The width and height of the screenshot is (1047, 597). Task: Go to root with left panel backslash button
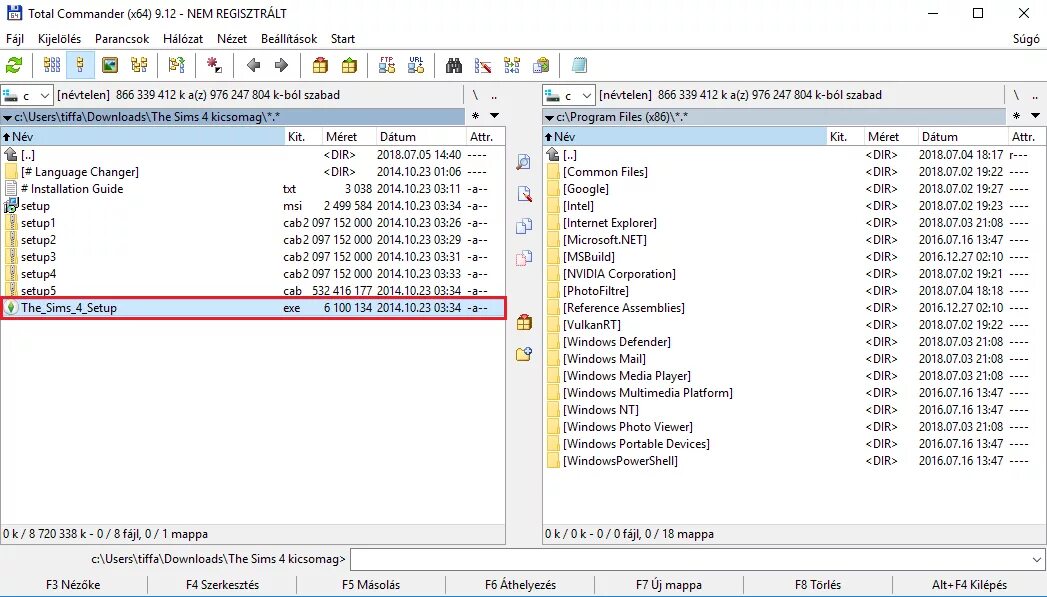pos(475,95)
